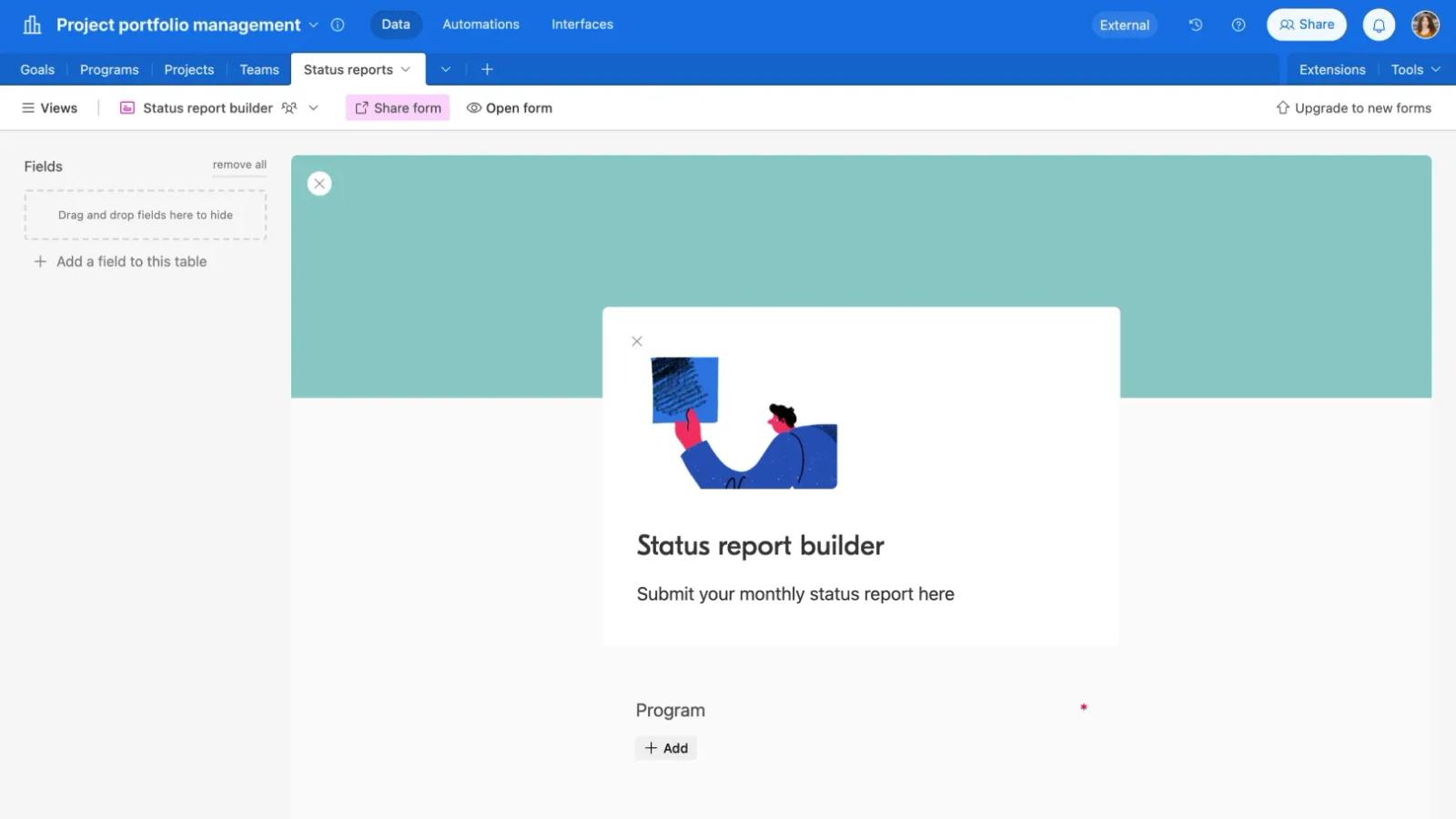The height and width of the screenshot is (819, 1456).
Task: Add a new table with plus icon
Action: click(487, 69)
